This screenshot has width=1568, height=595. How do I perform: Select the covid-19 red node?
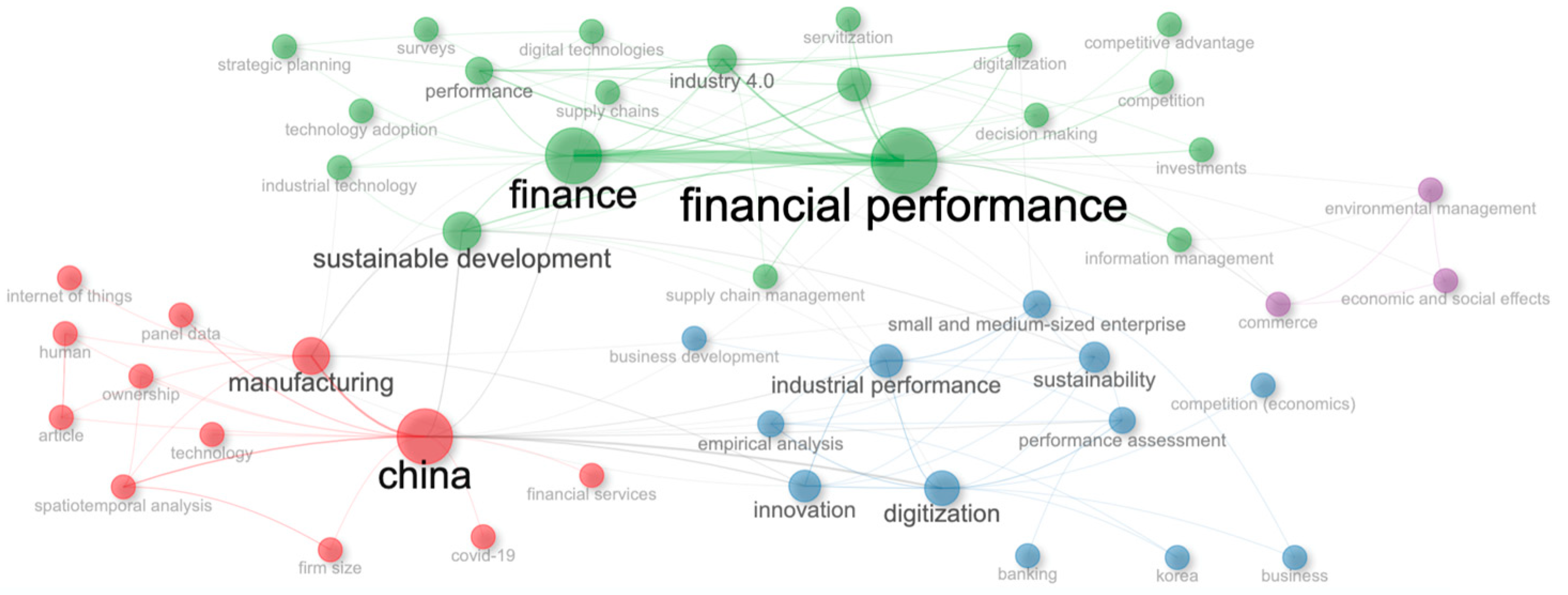click(x=483, y=537)
